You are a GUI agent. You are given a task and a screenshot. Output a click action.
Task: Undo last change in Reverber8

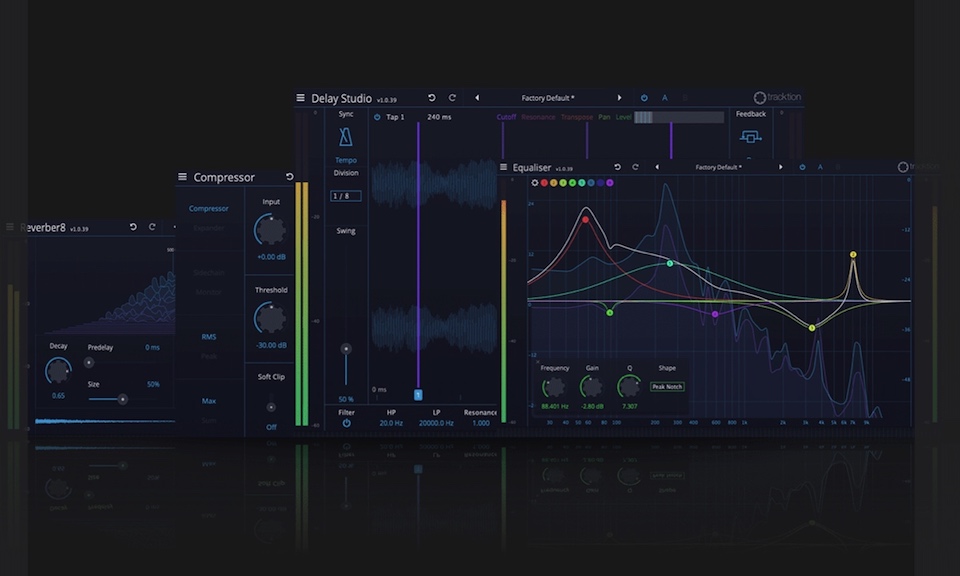133,227
